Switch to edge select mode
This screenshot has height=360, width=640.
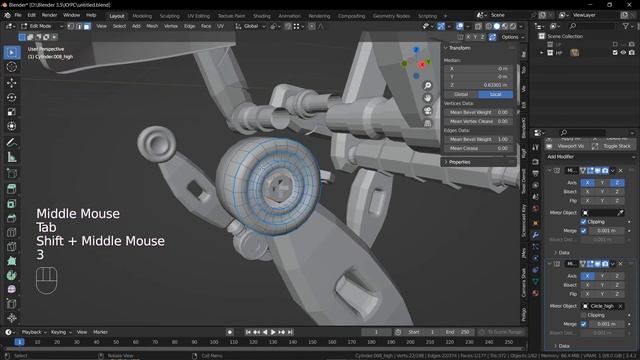[x=79, y=26]
